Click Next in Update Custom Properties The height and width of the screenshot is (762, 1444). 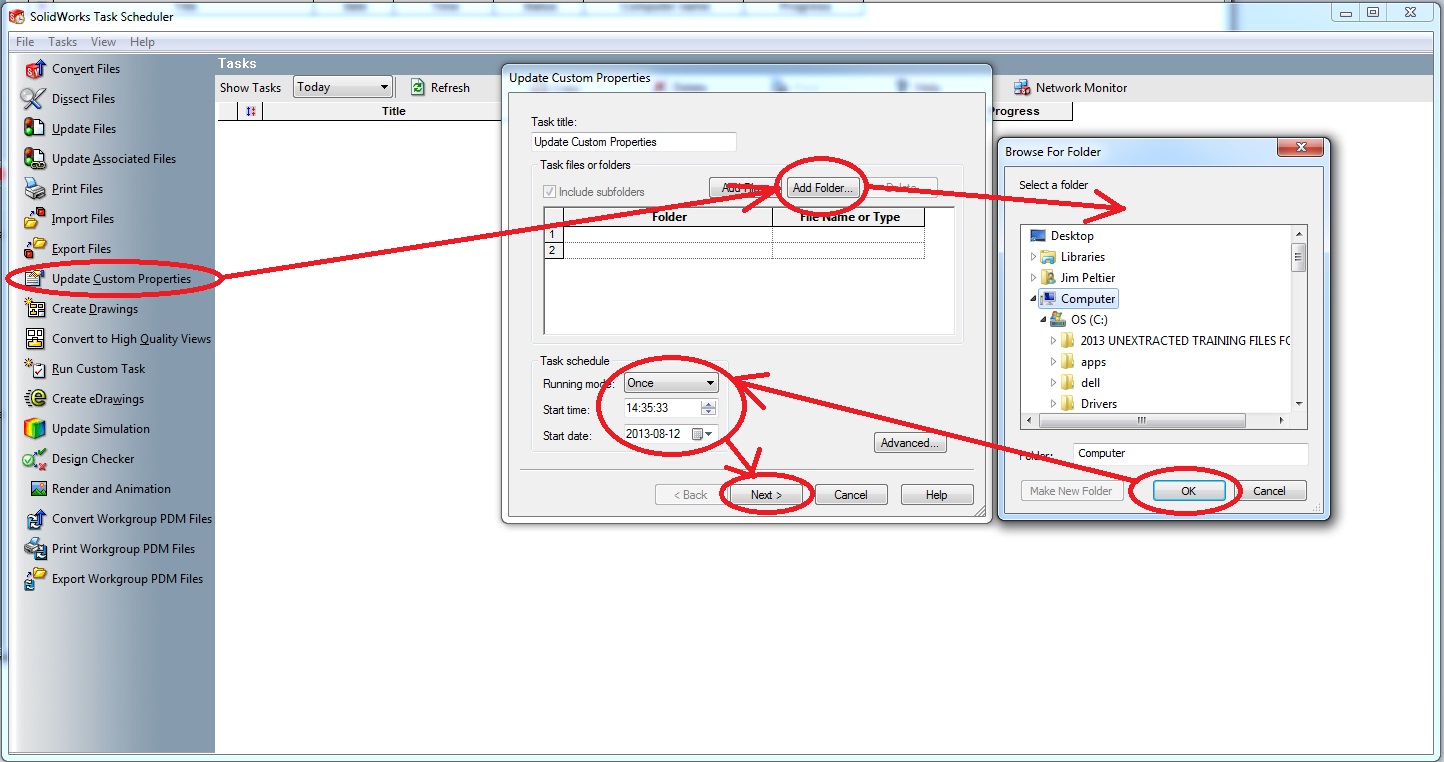point(766,495)
